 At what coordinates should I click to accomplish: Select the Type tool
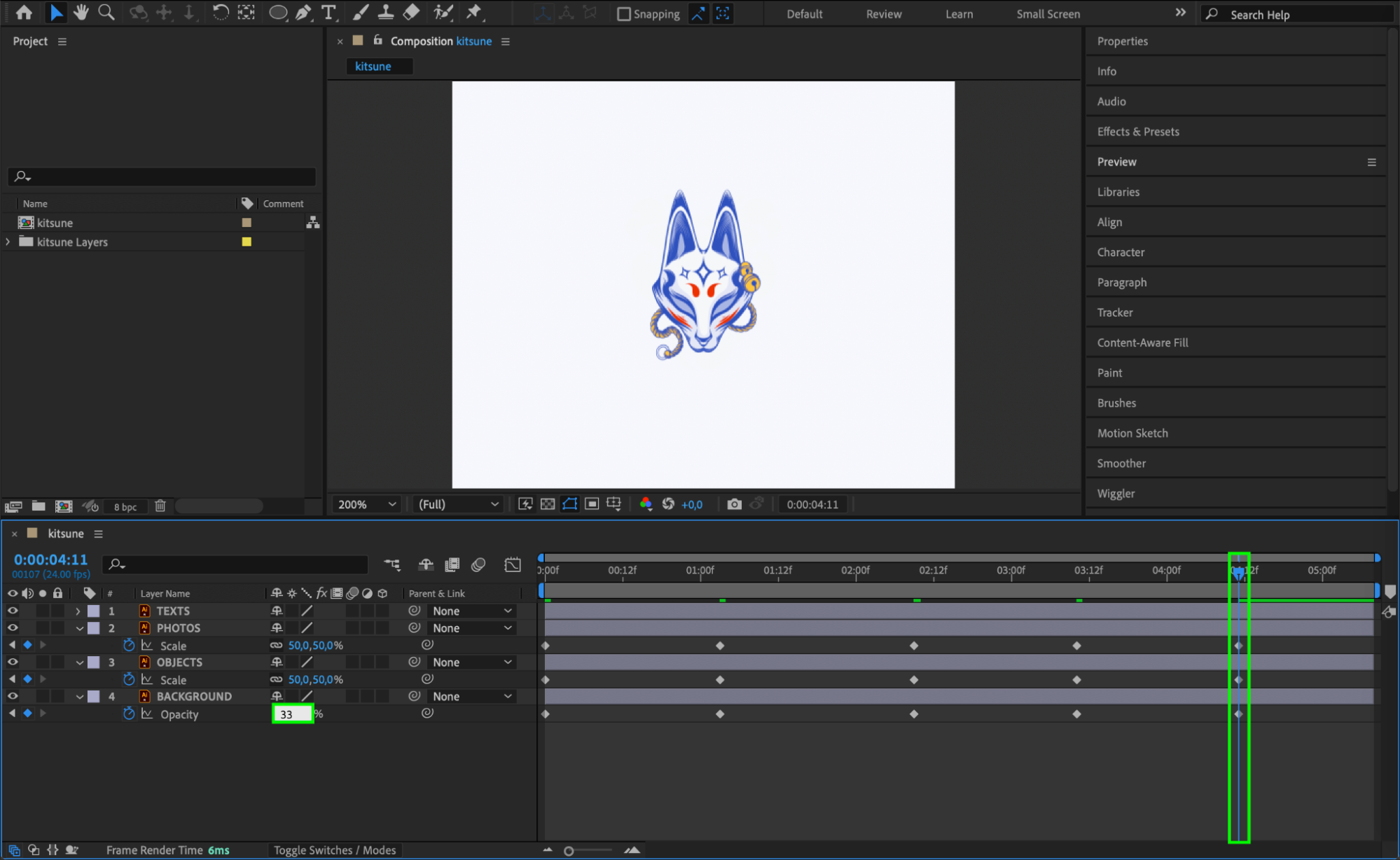328,13
